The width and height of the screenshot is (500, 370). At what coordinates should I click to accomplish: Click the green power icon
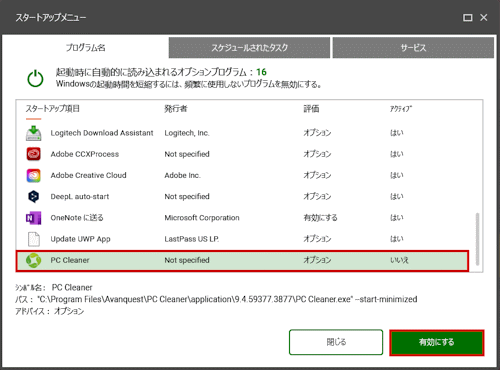click(35, 79)
